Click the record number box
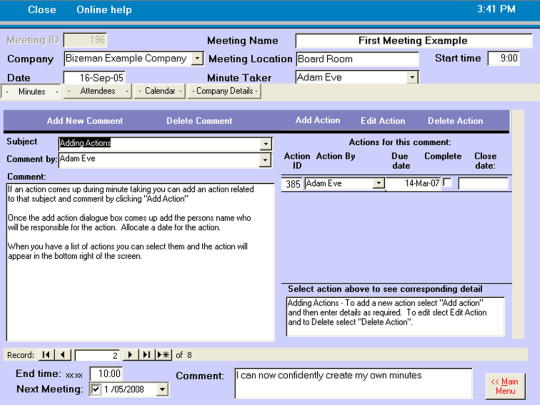This screenshot has width=540, height=405. click(97, 355)
